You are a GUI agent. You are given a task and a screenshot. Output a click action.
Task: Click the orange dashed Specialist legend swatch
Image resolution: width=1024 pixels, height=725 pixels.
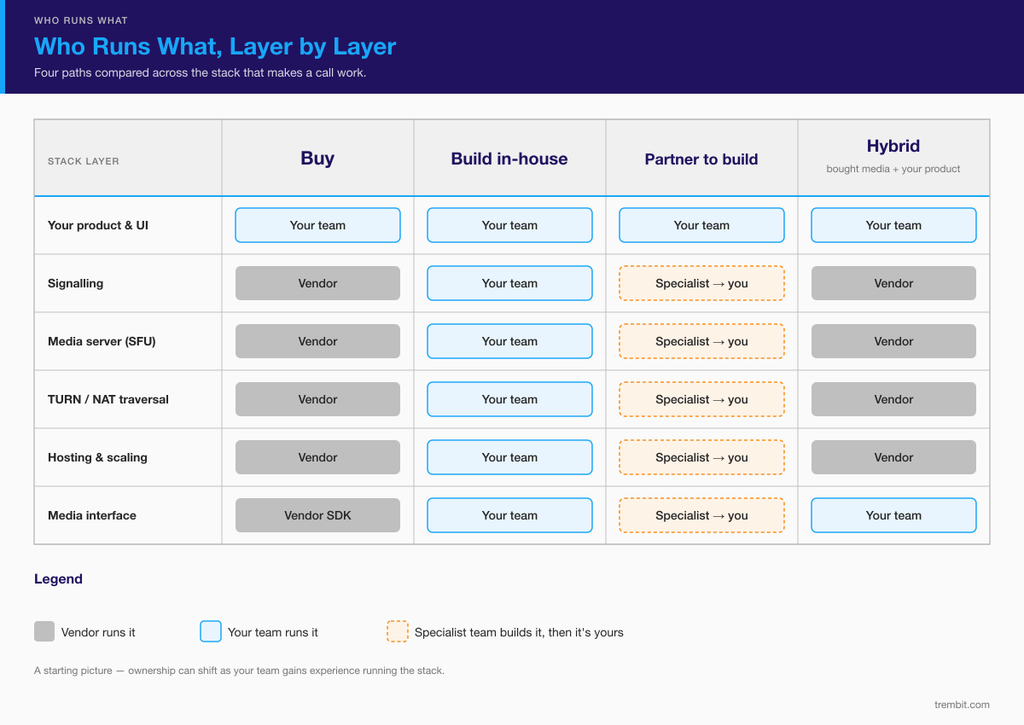point(397,632)
